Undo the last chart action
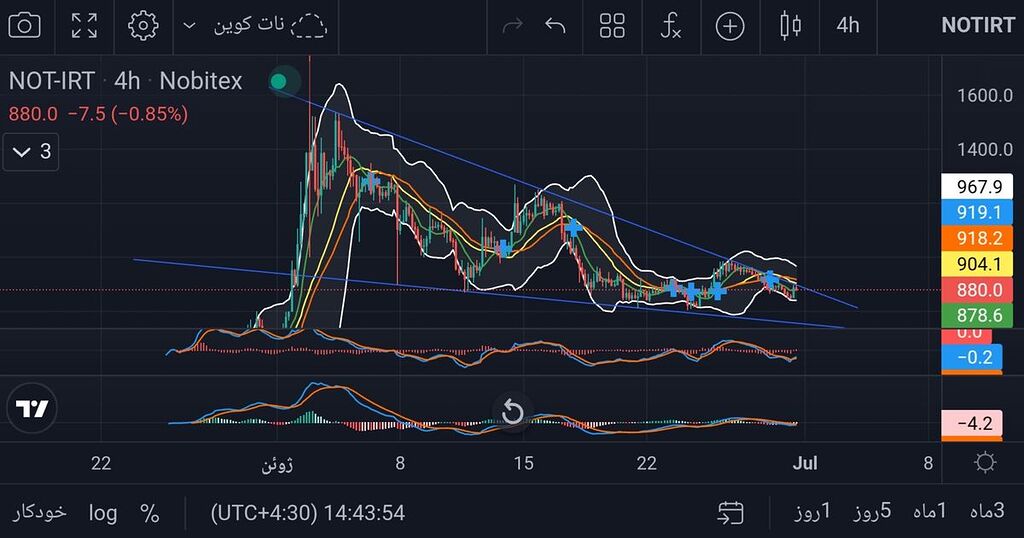 click(555, 25)
